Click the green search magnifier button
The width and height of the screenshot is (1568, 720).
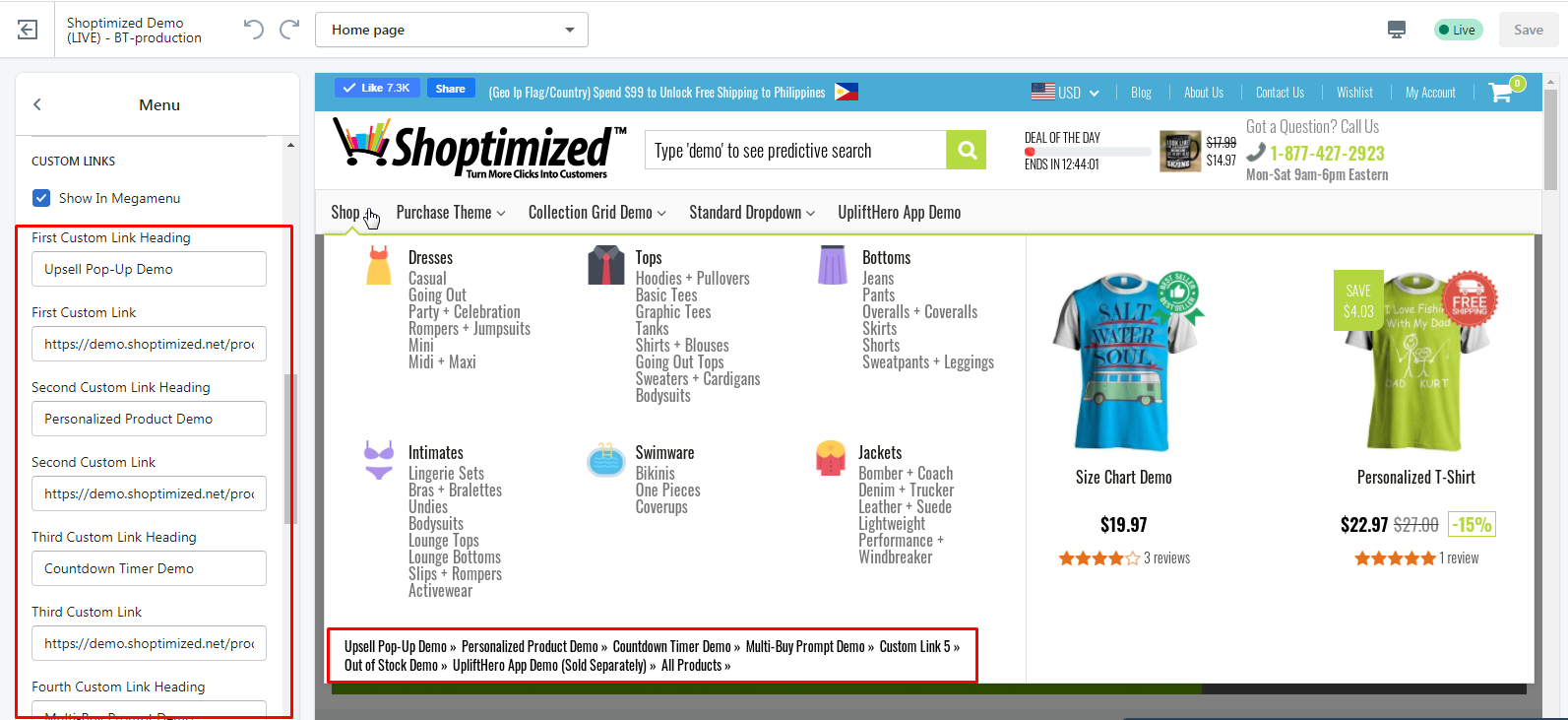[x=967, y=150]
